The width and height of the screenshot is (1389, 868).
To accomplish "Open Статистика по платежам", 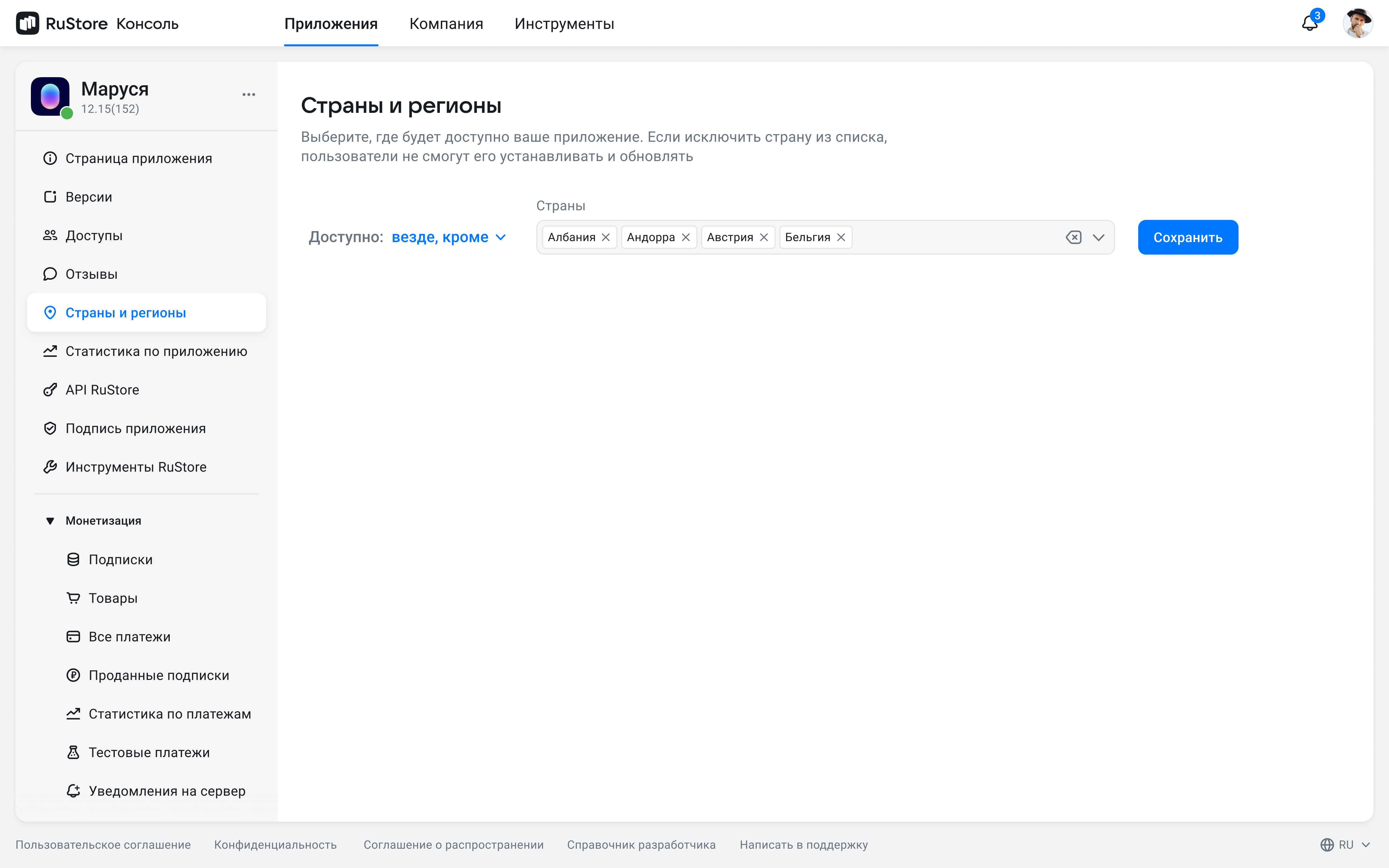I will tap(146, 714).
